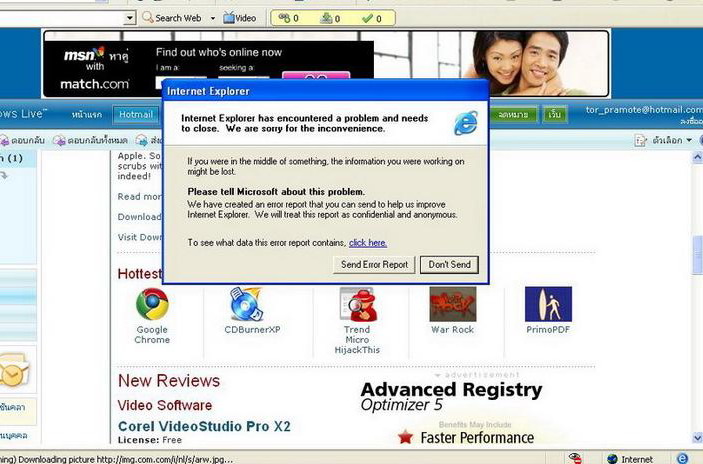Click the Trend Micro HijackThis icon

tap(357, 304)
